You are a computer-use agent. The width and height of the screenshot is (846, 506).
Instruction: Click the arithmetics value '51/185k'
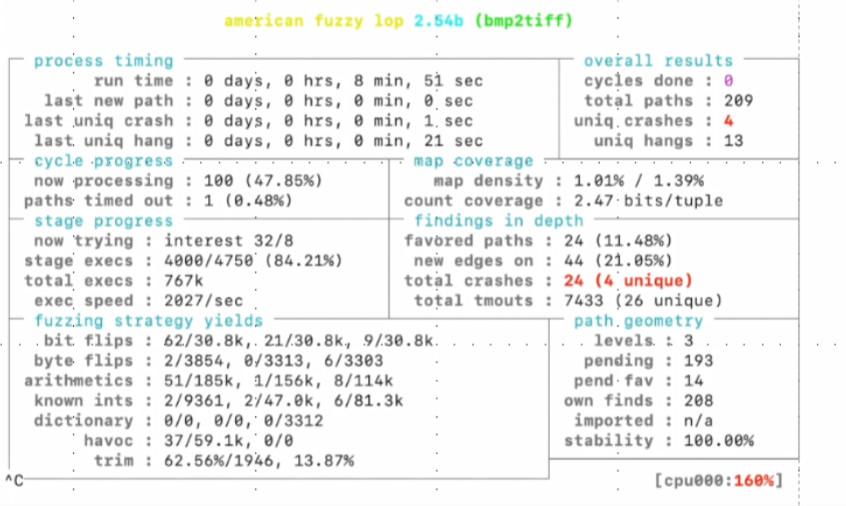click(198, 381)
